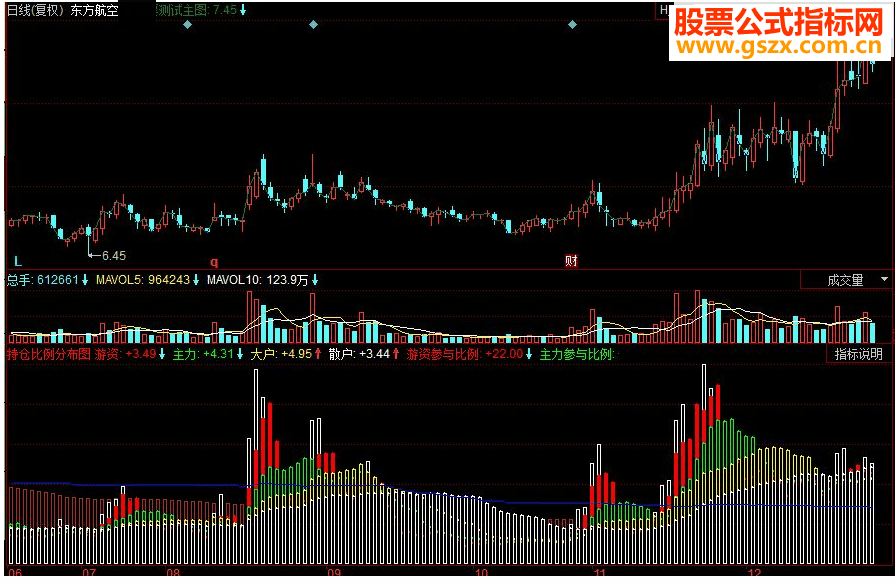Toggle the 游资参与比例 arrow indicator

527,354
